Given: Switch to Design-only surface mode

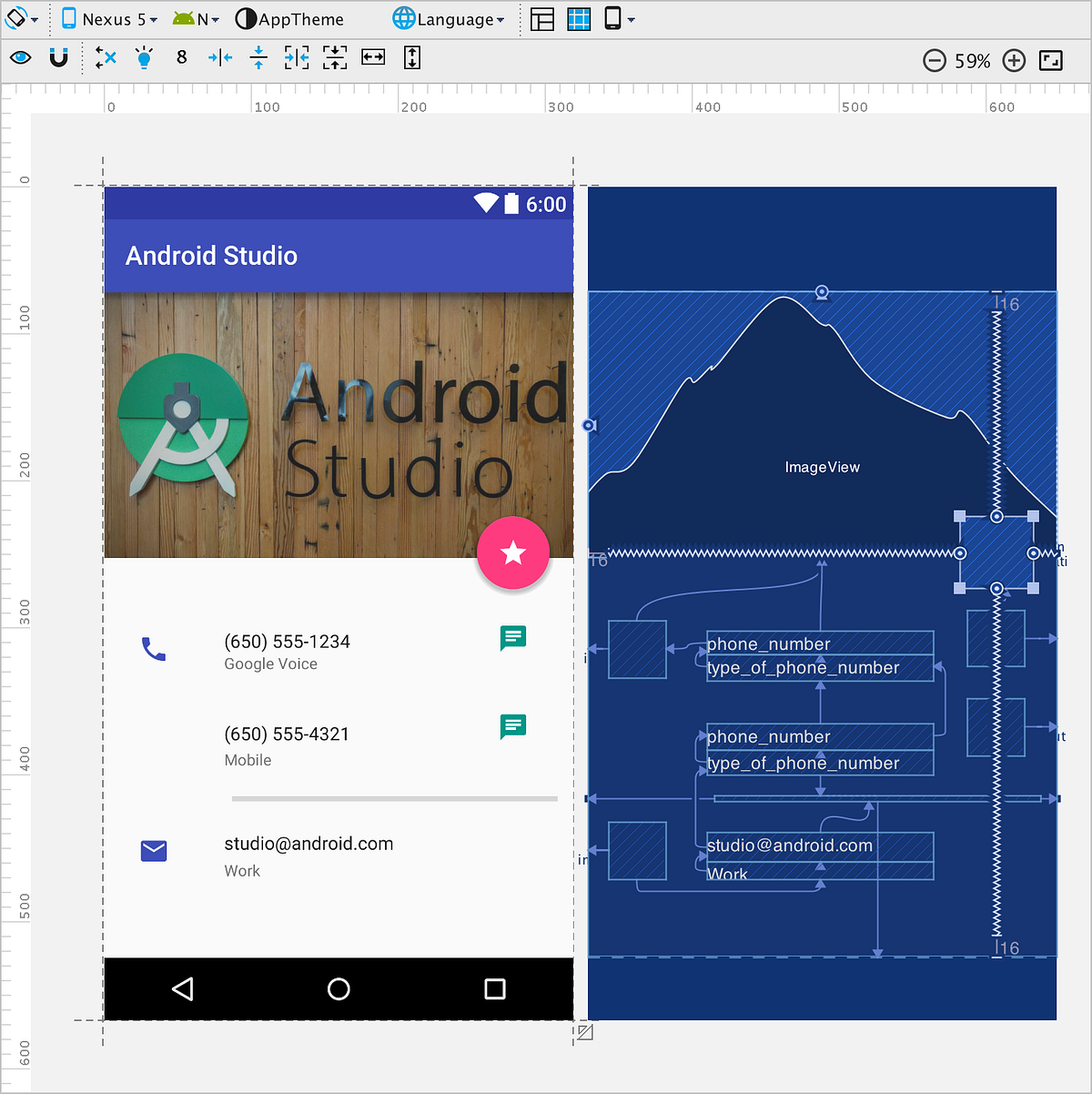Looking at the screenshot, I should [x=541, y=19].
